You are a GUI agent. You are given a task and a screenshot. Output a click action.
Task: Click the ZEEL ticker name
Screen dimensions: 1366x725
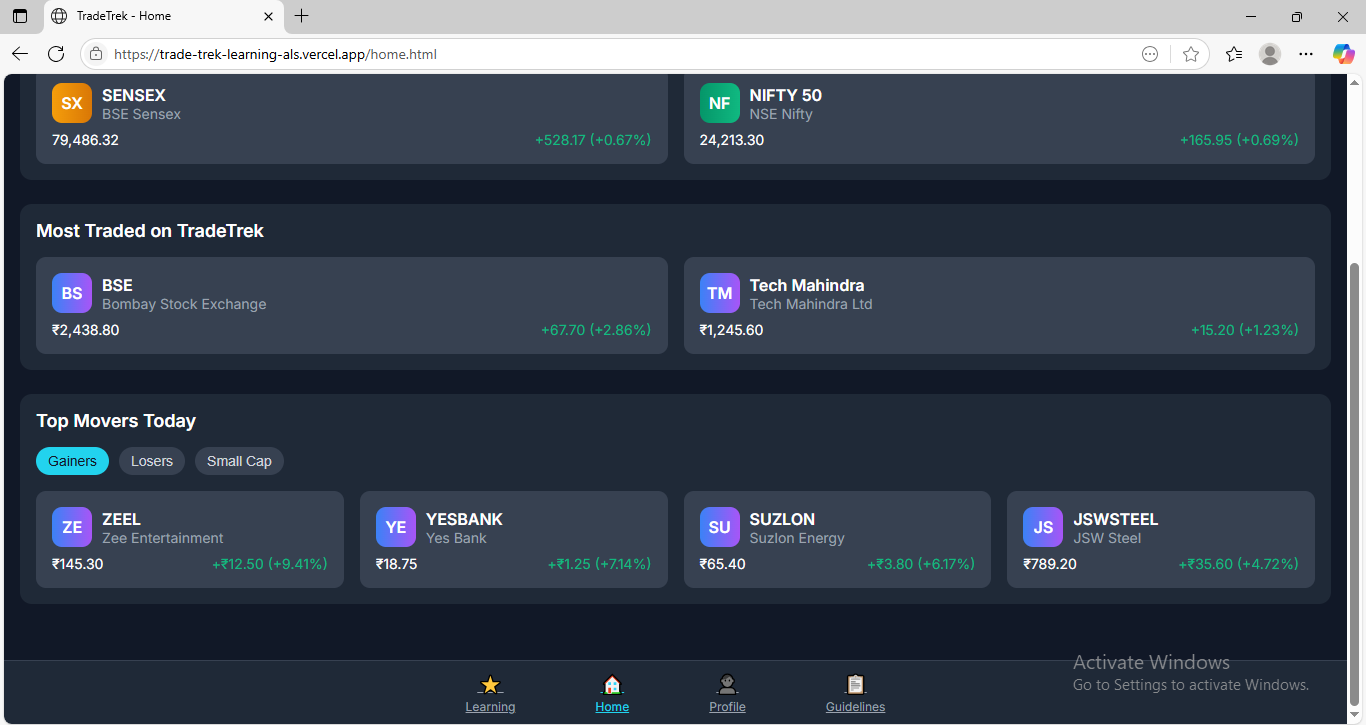point(121,519)
